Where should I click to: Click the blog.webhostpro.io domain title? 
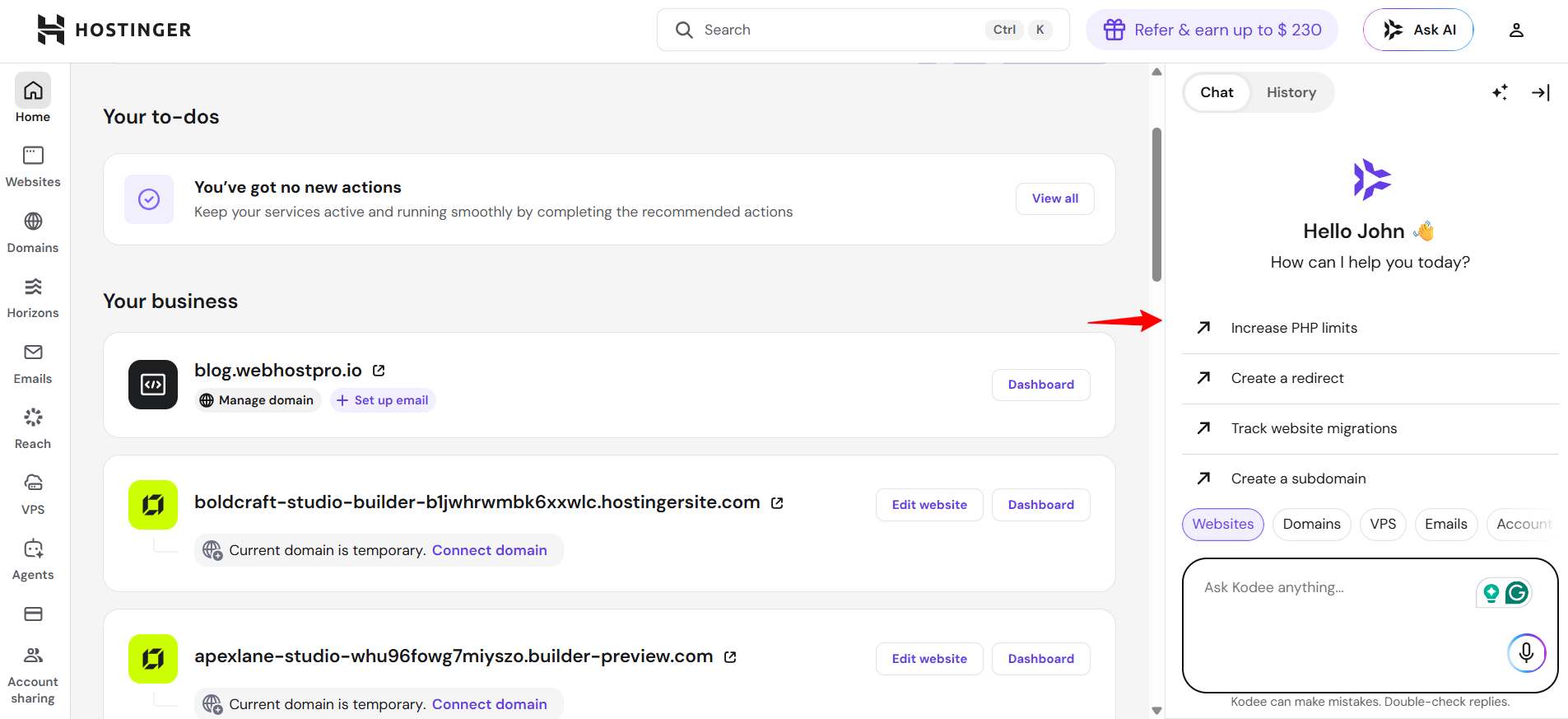click(278, 371)
